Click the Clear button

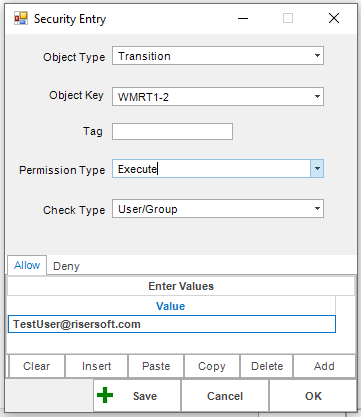37,366
